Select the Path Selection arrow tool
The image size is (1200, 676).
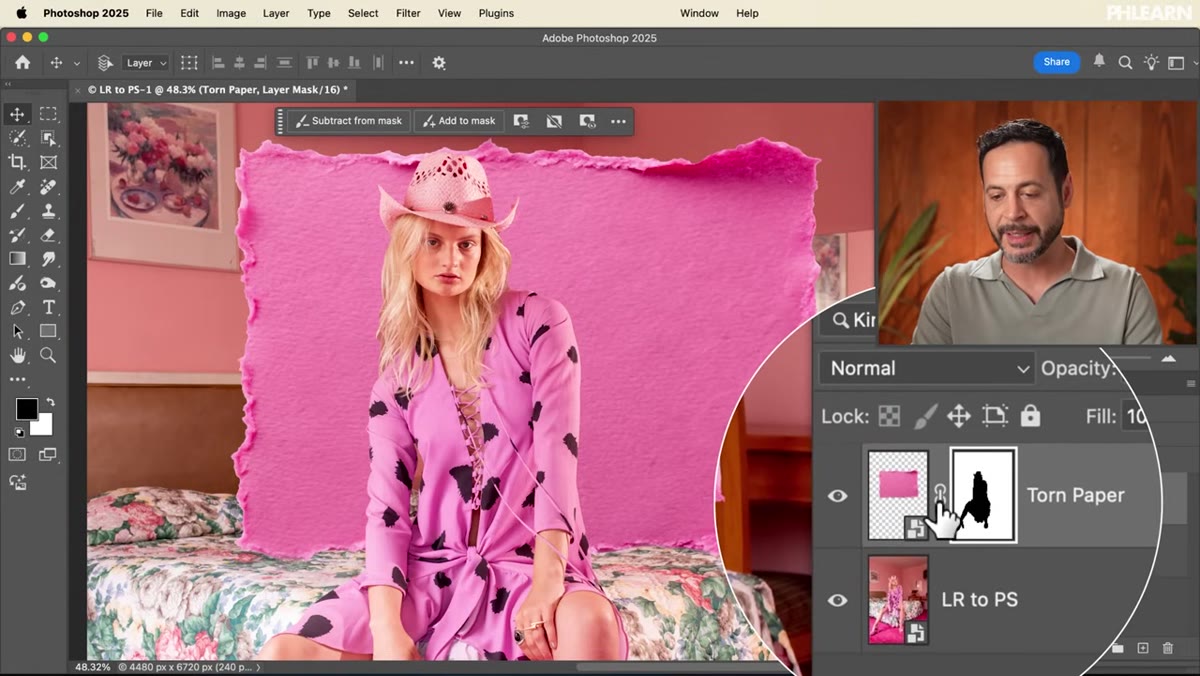click(17, 331)
